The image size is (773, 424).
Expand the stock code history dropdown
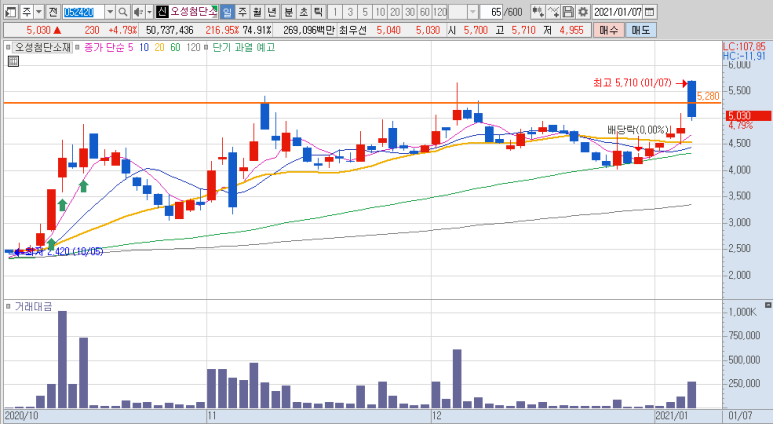tap(107, 12)
